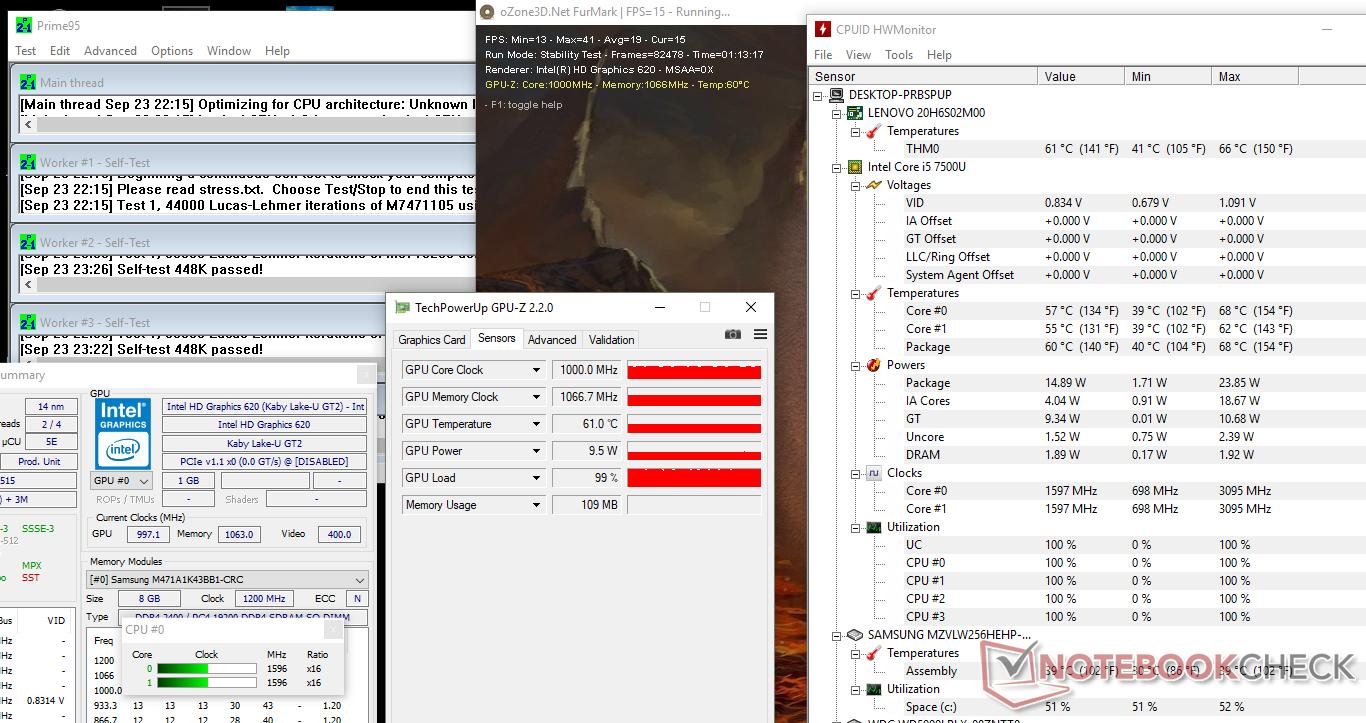Open Prime95 Advanced menu
Screen dimensions: 1366x723
coord(110,51)
